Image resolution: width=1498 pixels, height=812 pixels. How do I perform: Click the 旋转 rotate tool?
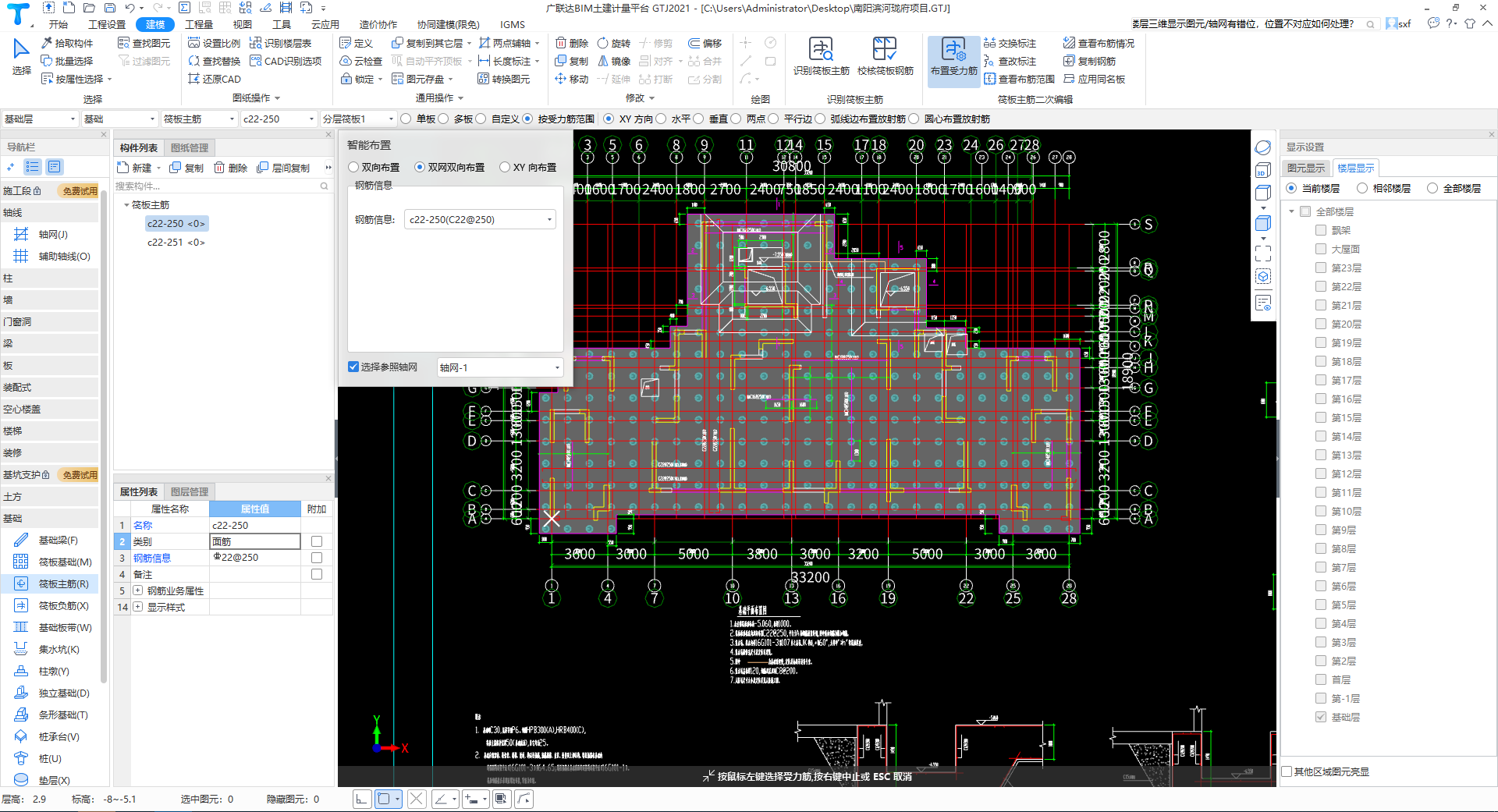point(613,43)
